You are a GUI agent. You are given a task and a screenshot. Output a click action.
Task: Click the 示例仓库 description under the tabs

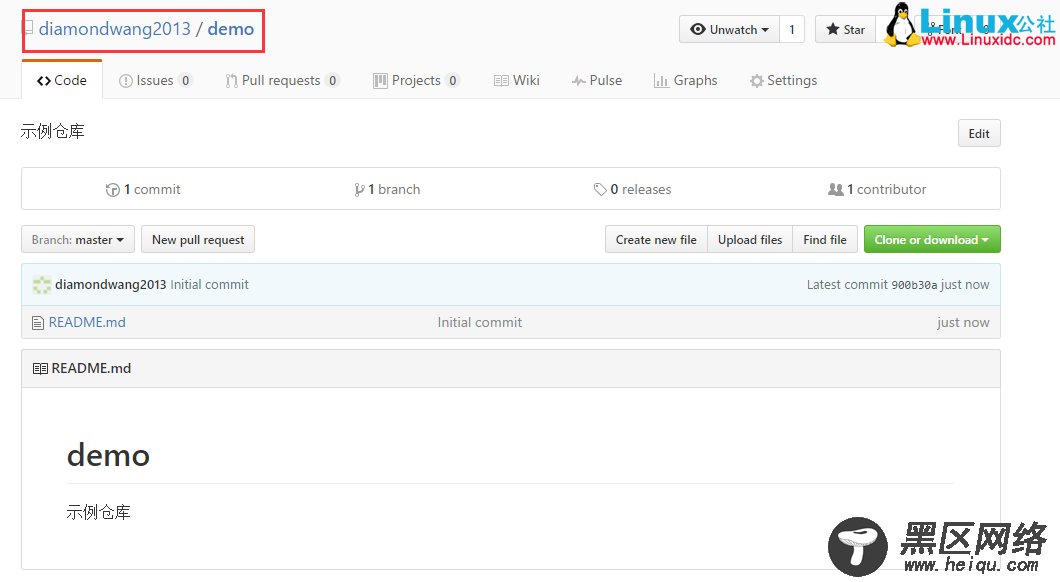pyautogui.click(x=53, y=132)
